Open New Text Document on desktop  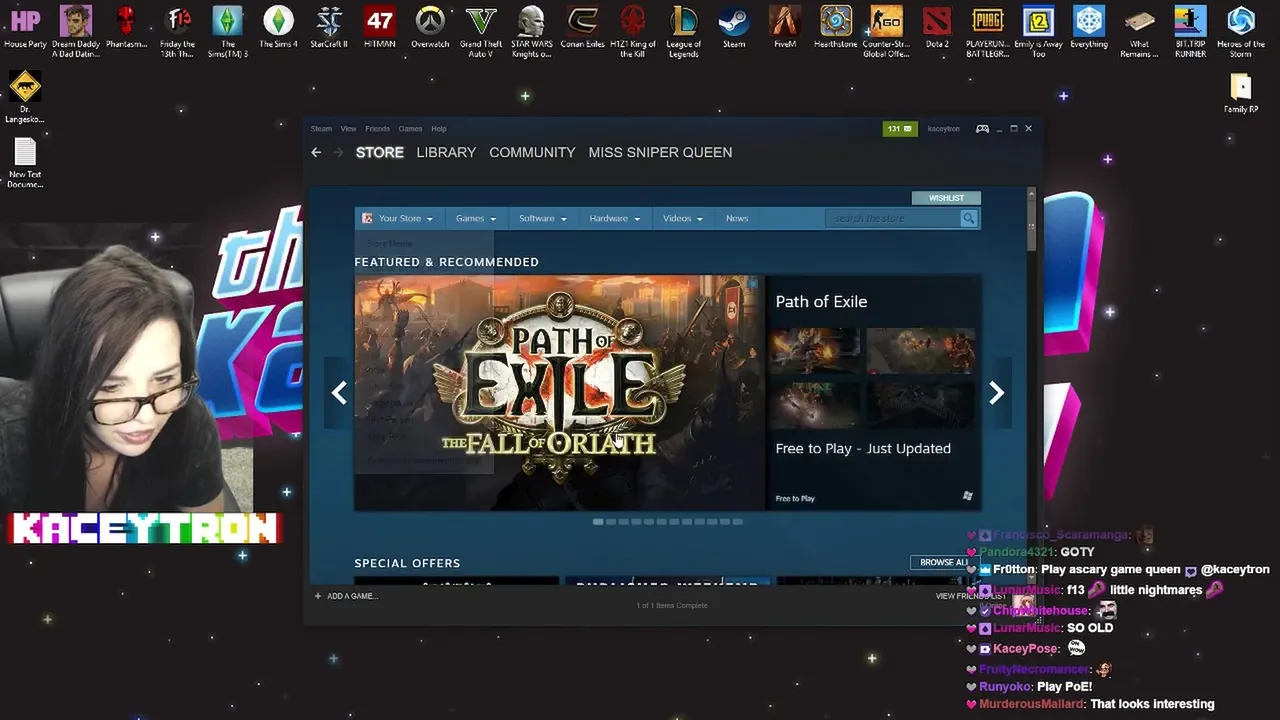pyautogui.click(x=25, y=163)
